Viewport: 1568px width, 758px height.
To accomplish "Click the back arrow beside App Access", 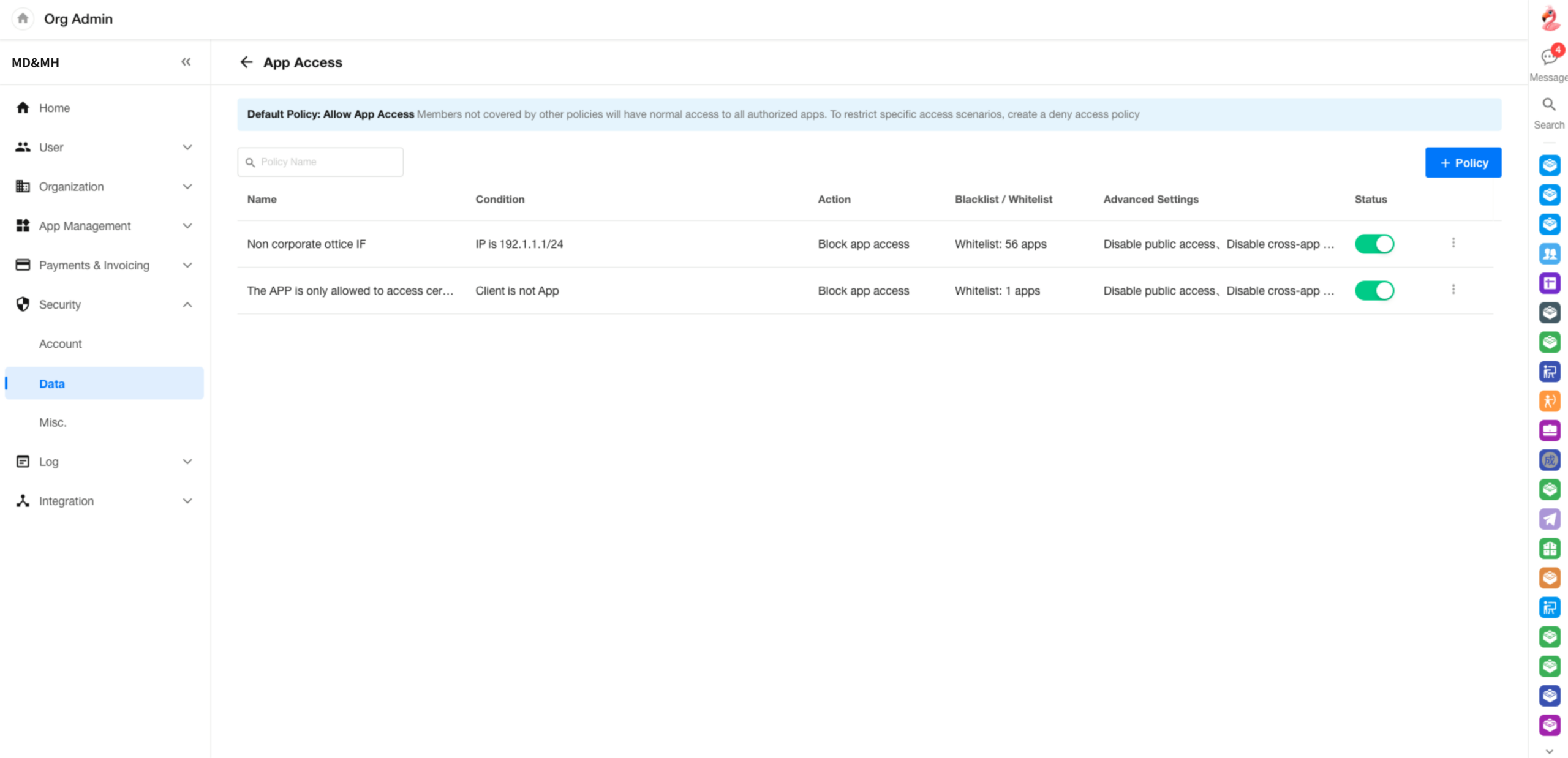I will [246, 62].
